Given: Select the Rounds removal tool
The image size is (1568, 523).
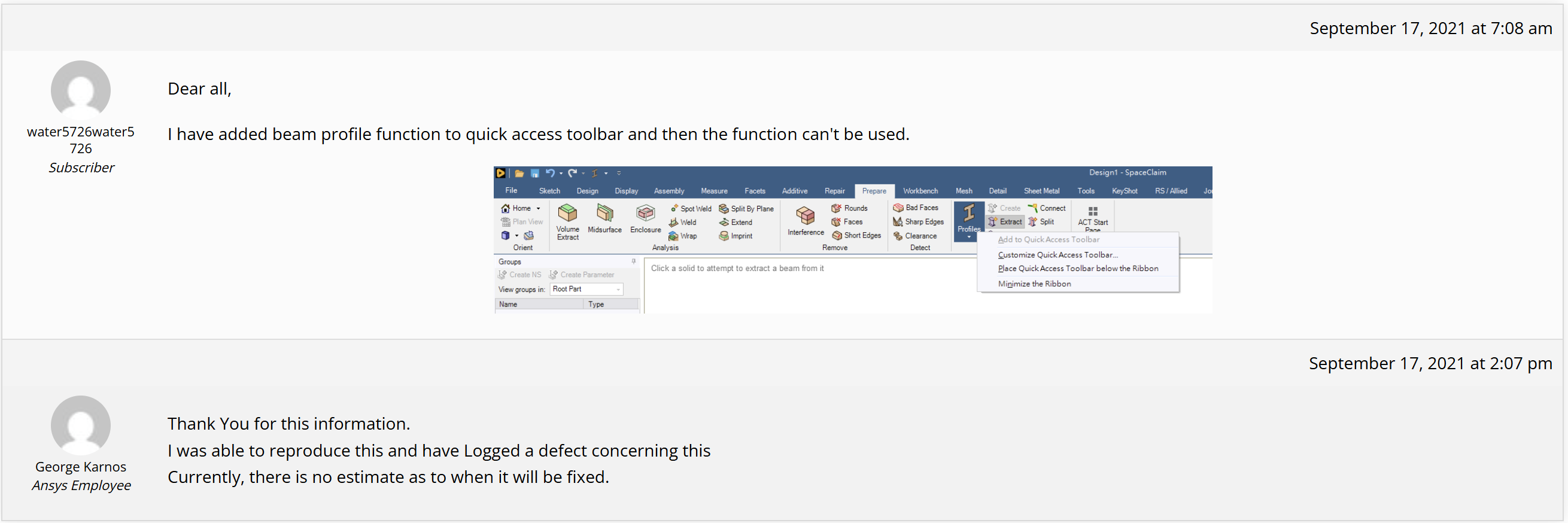Looking at the screenshot, I should (850, 208).
